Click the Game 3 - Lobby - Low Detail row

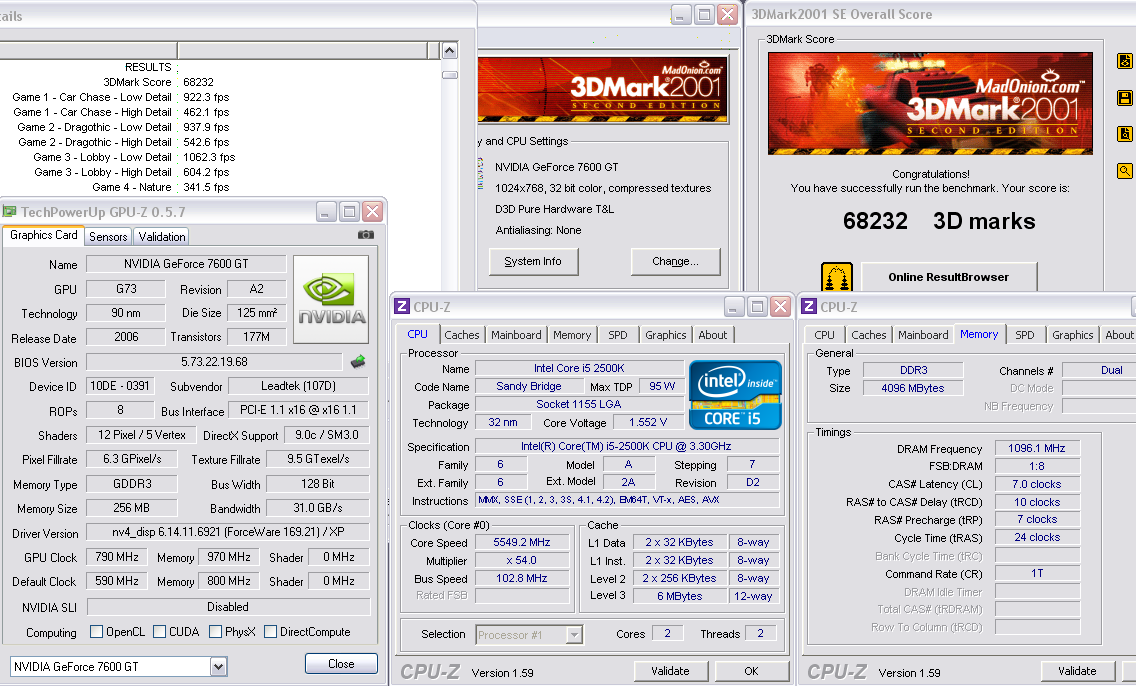coord(135,157)
